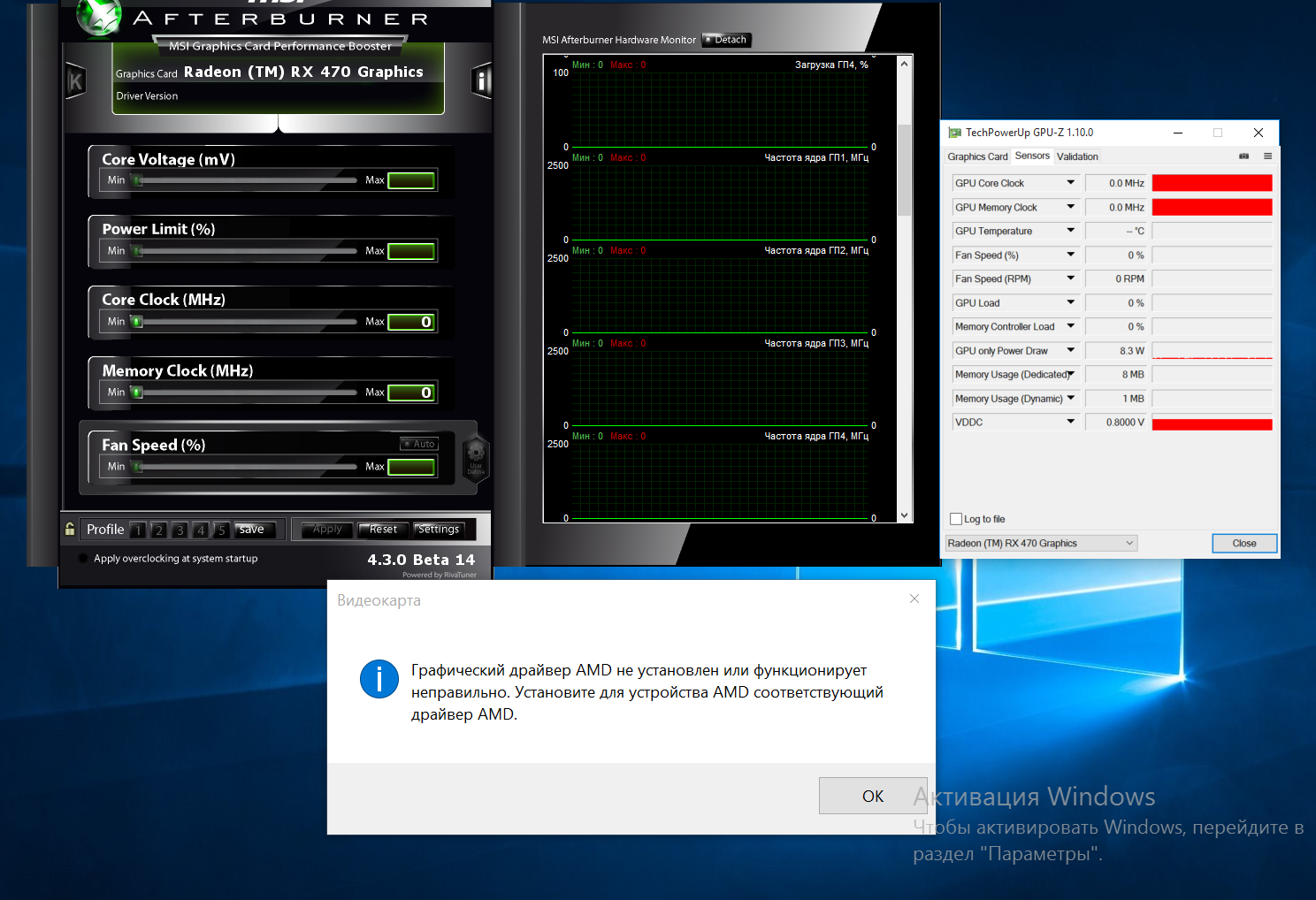Expand the GPU Load sensor dropdown
This screenshot has height=900, width=1316.
click(x=1071, y=302)
